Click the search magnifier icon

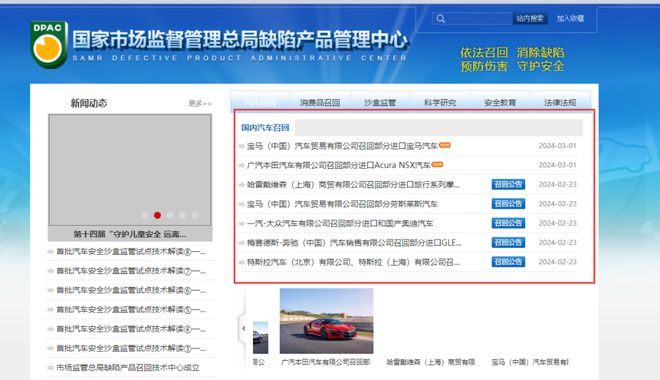[440, 19]
